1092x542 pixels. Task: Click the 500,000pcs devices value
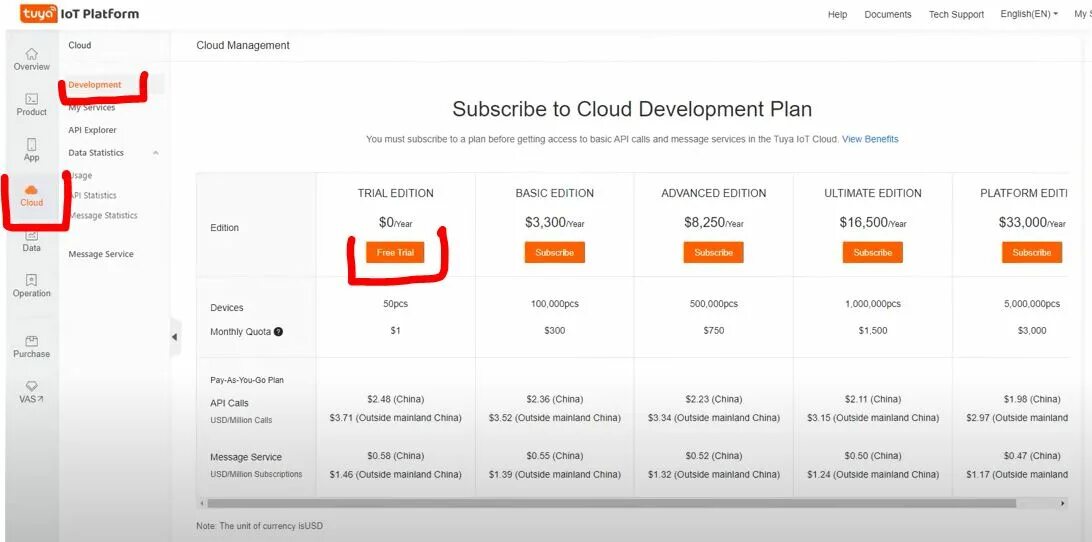point(713,304)
